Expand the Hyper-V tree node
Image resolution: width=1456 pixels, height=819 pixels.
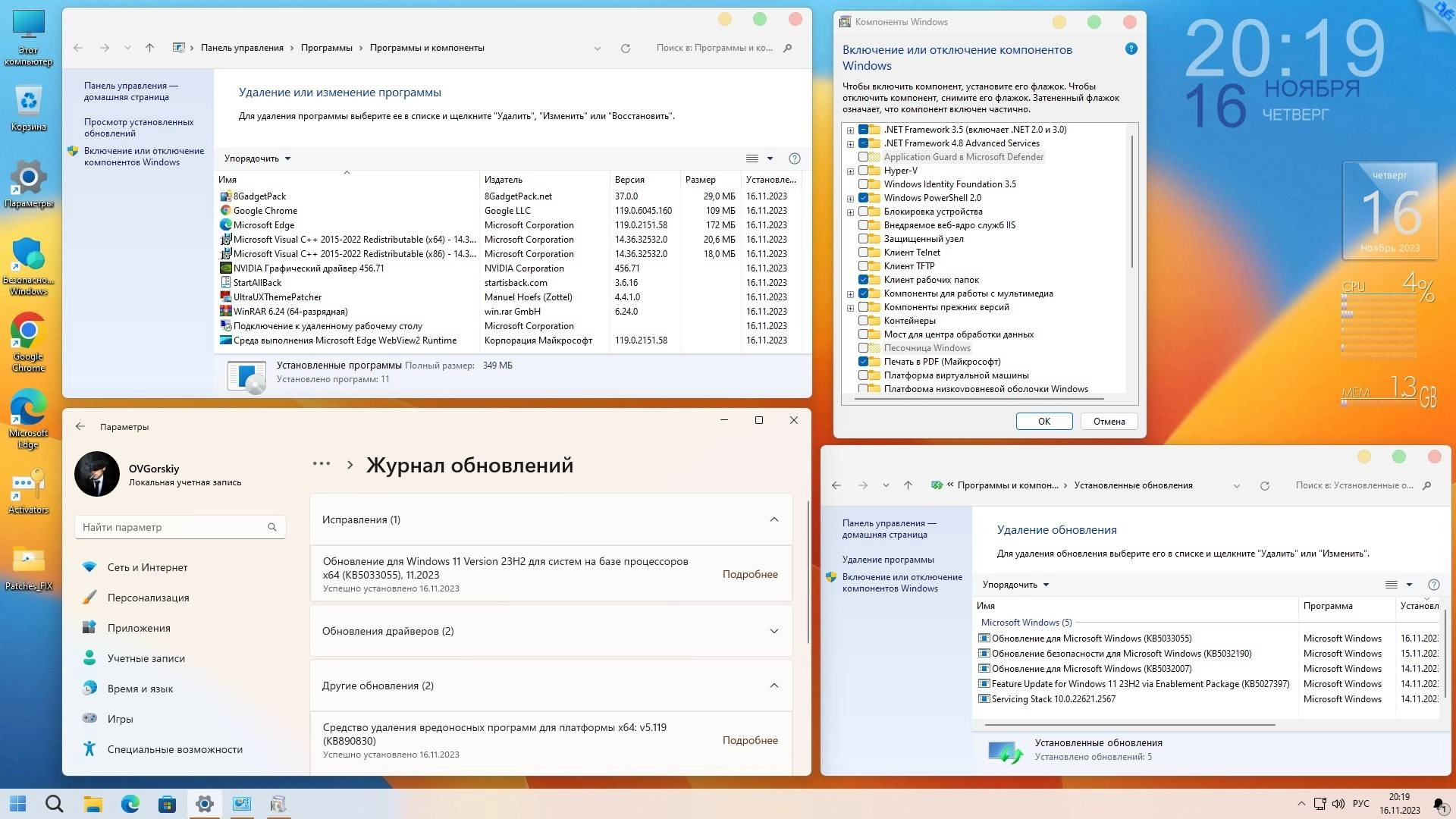pos(850,171)
